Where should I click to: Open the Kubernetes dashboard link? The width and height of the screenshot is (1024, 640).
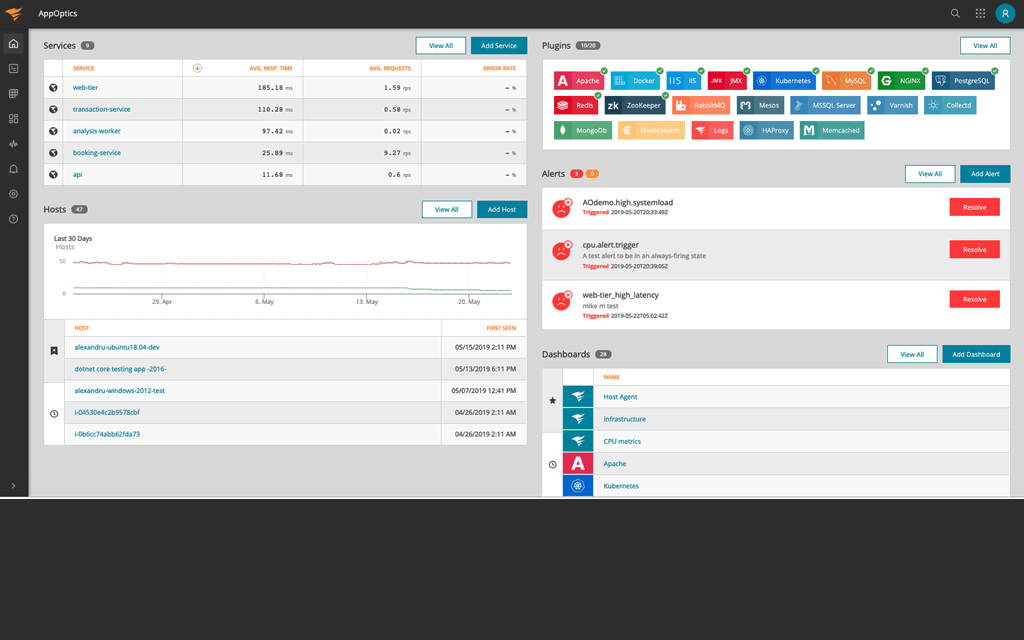(x=621, y=486)
